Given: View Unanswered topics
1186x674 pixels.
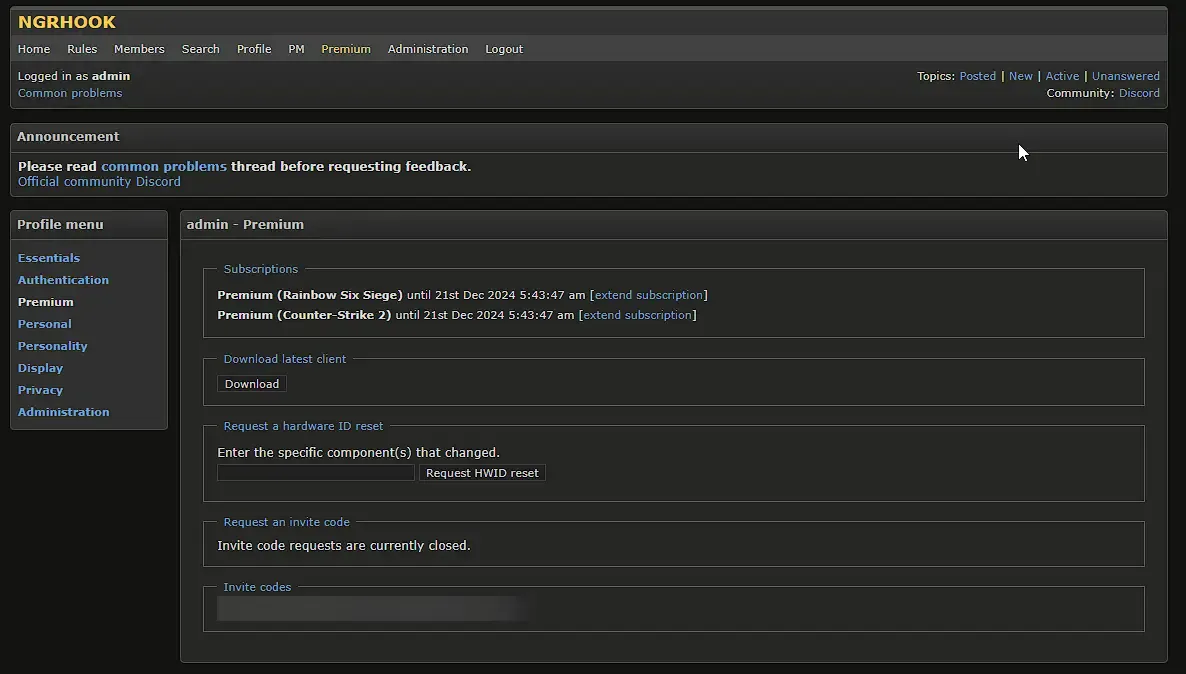Looking at the screenshot, I should pyautogui.click(x=1125, y=76).
